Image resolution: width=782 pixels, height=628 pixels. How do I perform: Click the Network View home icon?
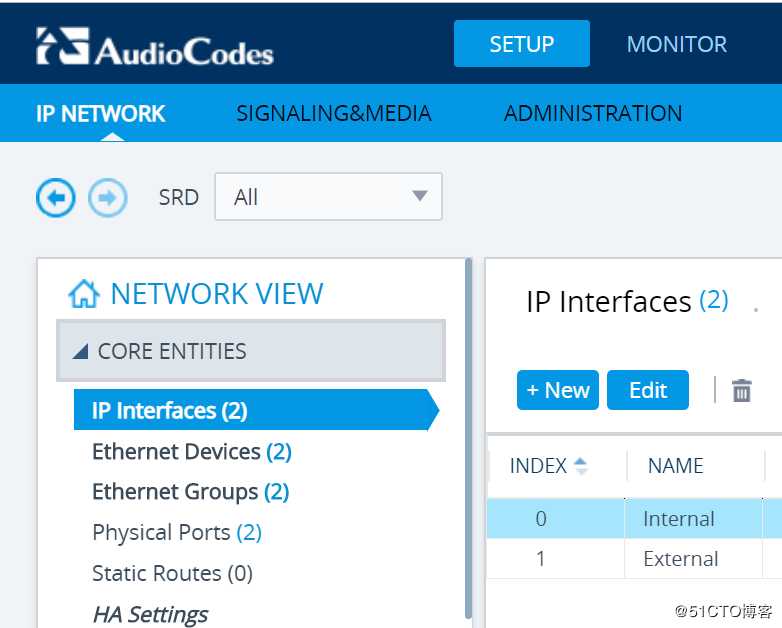[x=83, y=294]
